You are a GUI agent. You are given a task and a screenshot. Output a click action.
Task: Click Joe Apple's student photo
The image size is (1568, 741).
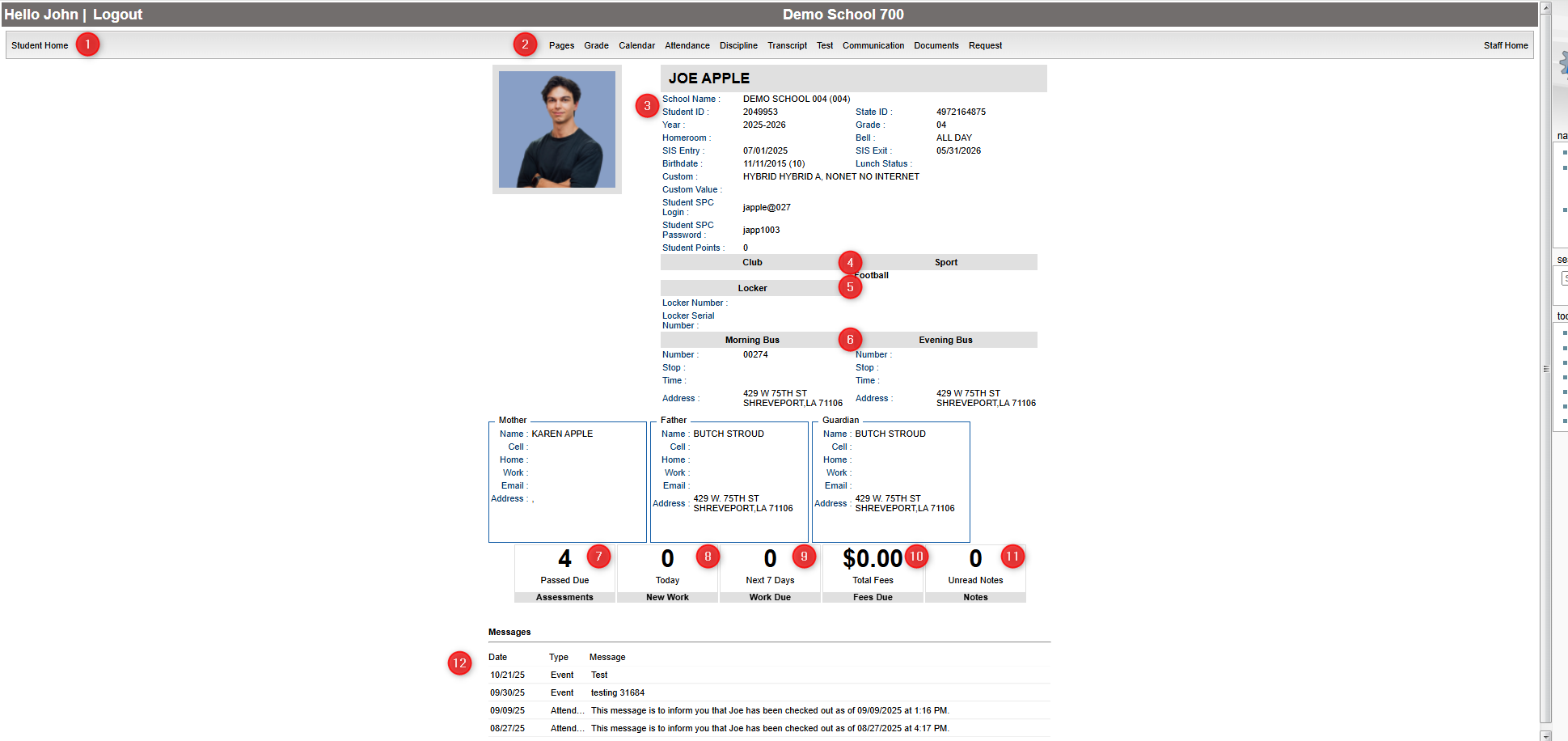click(556, 129)
